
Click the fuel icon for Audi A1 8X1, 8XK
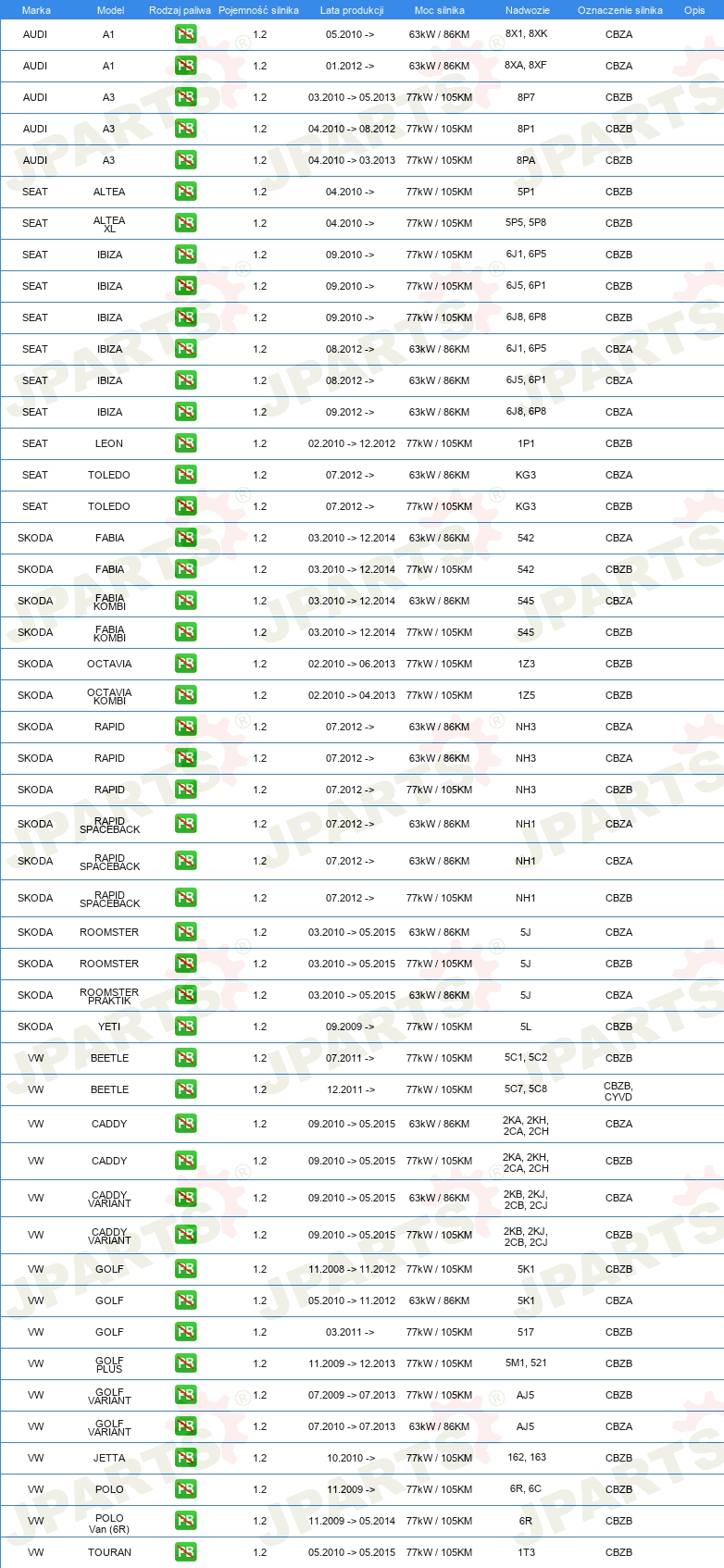click(x=185, y=34)
